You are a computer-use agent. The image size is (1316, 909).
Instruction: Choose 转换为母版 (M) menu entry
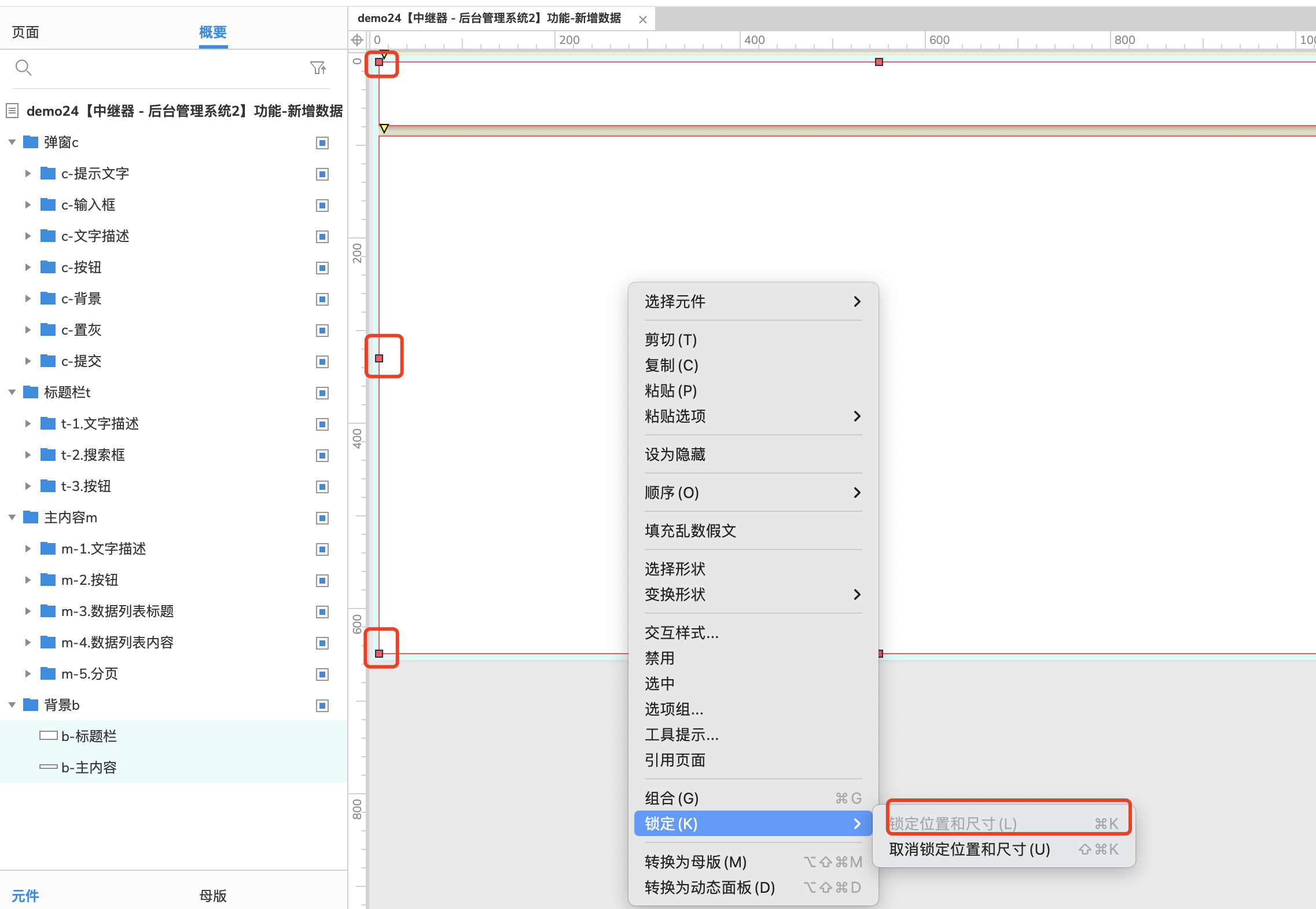tap(753, 862)
